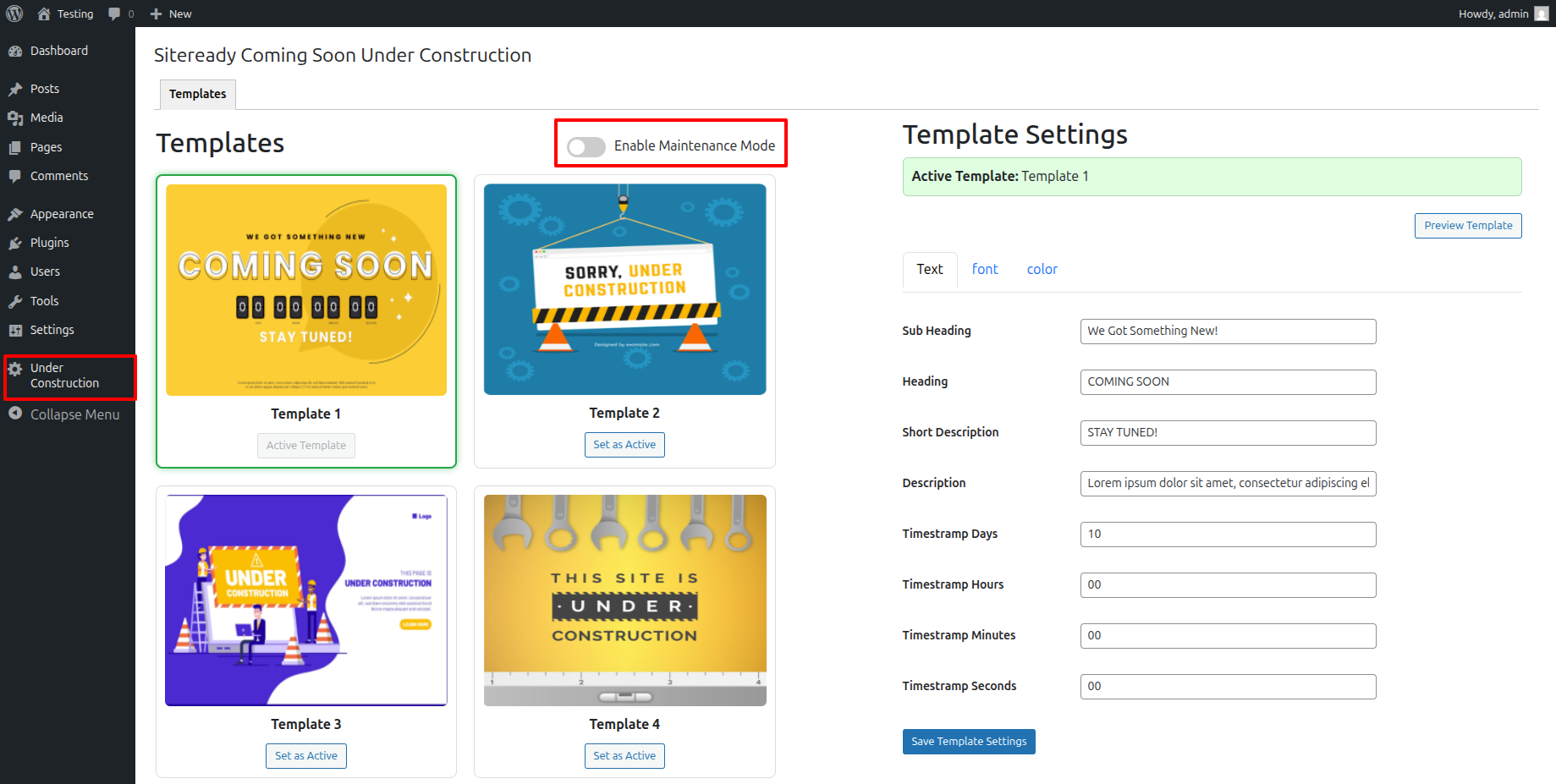The height and width of the screenshot is (784, 1556).
Task: Switch to the font tab
Action: point(985,269)
